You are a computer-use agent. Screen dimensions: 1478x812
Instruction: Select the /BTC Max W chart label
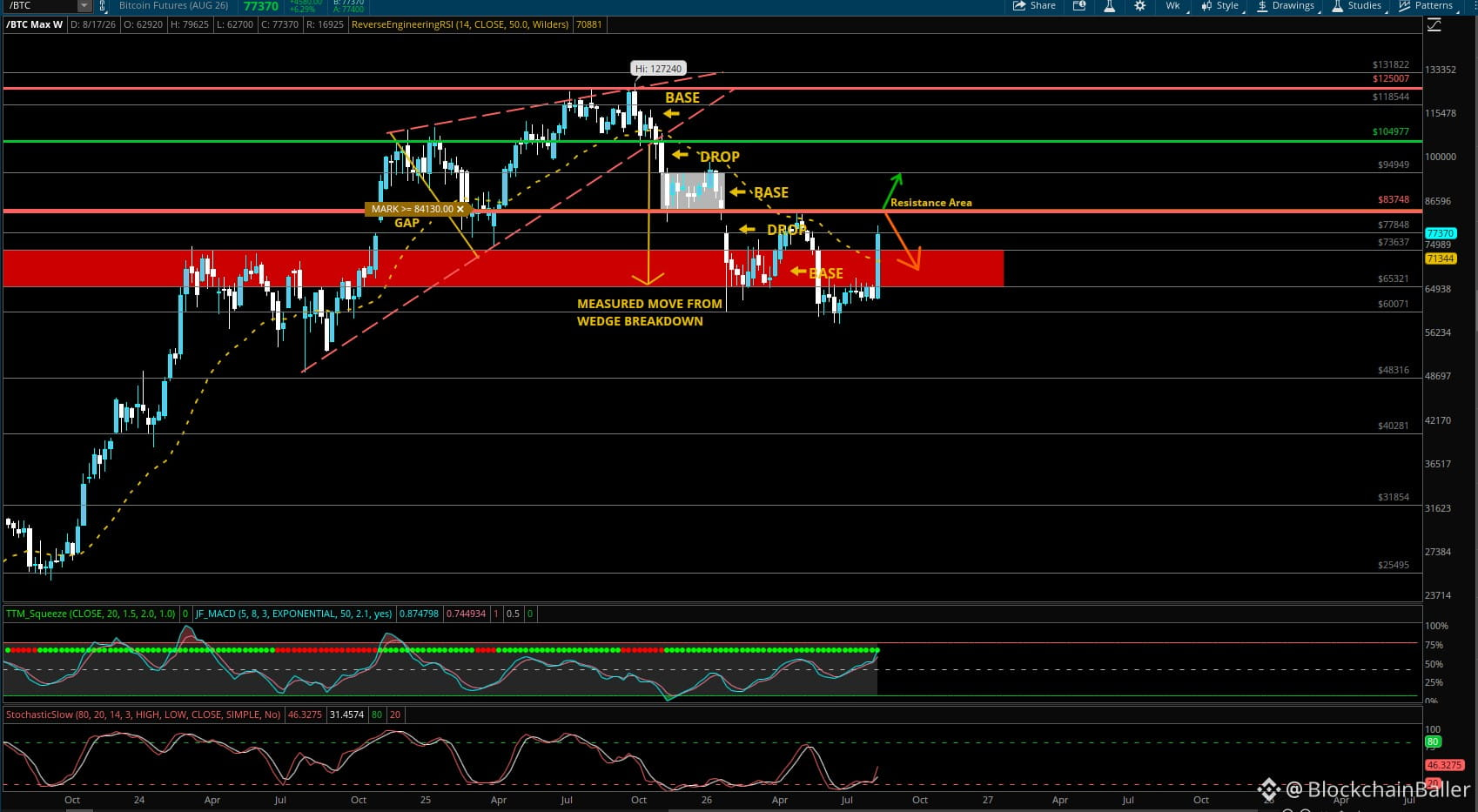tap(35, 24)
